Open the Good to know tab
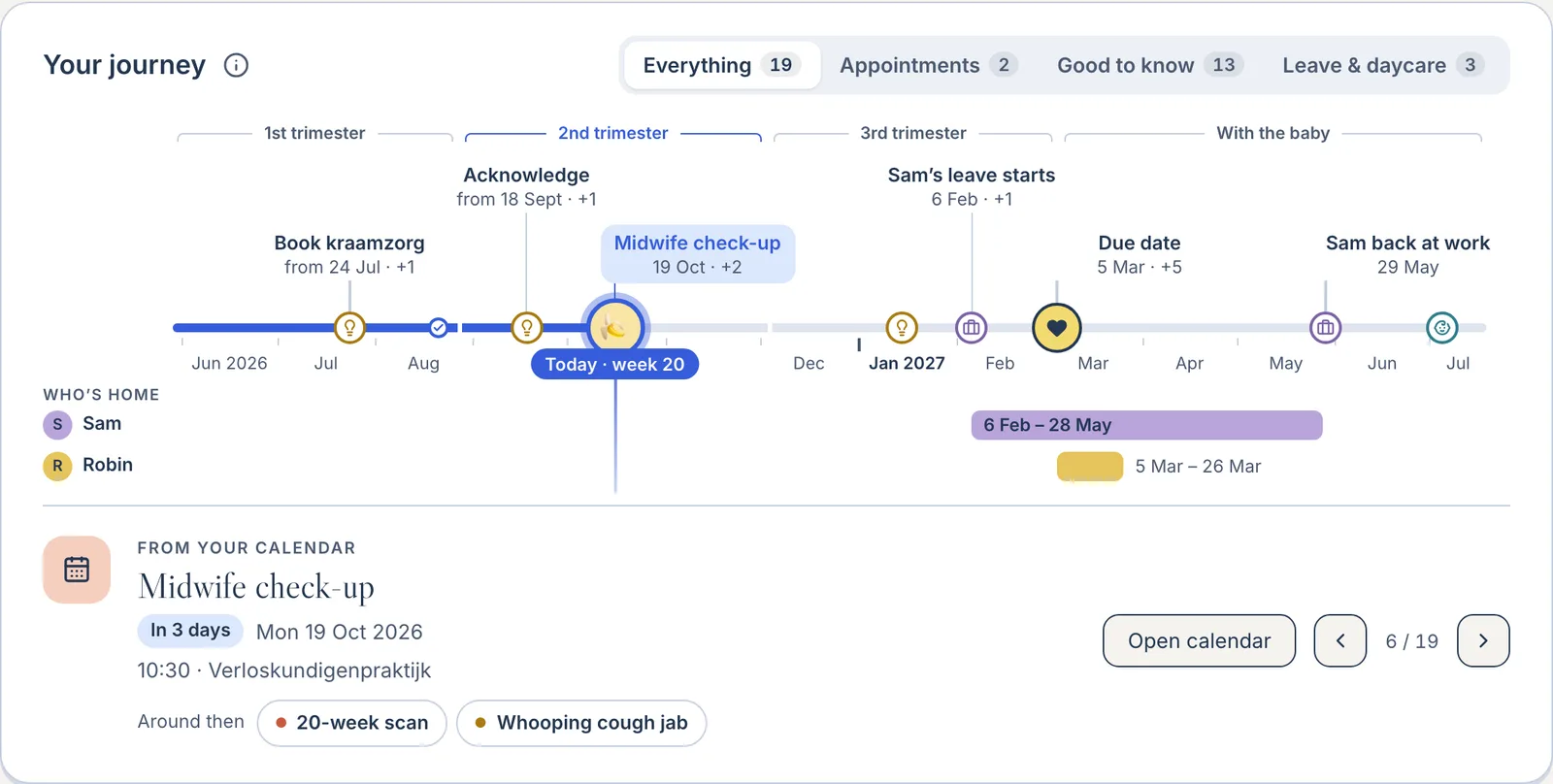 (x=1150, y=65)
